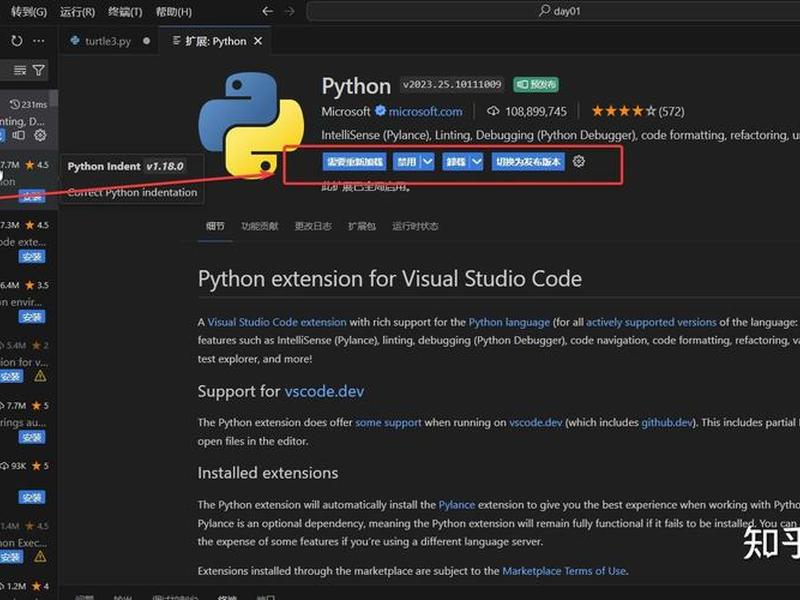
Task: Clear extensions search results icon
Action: click(20, 70)
